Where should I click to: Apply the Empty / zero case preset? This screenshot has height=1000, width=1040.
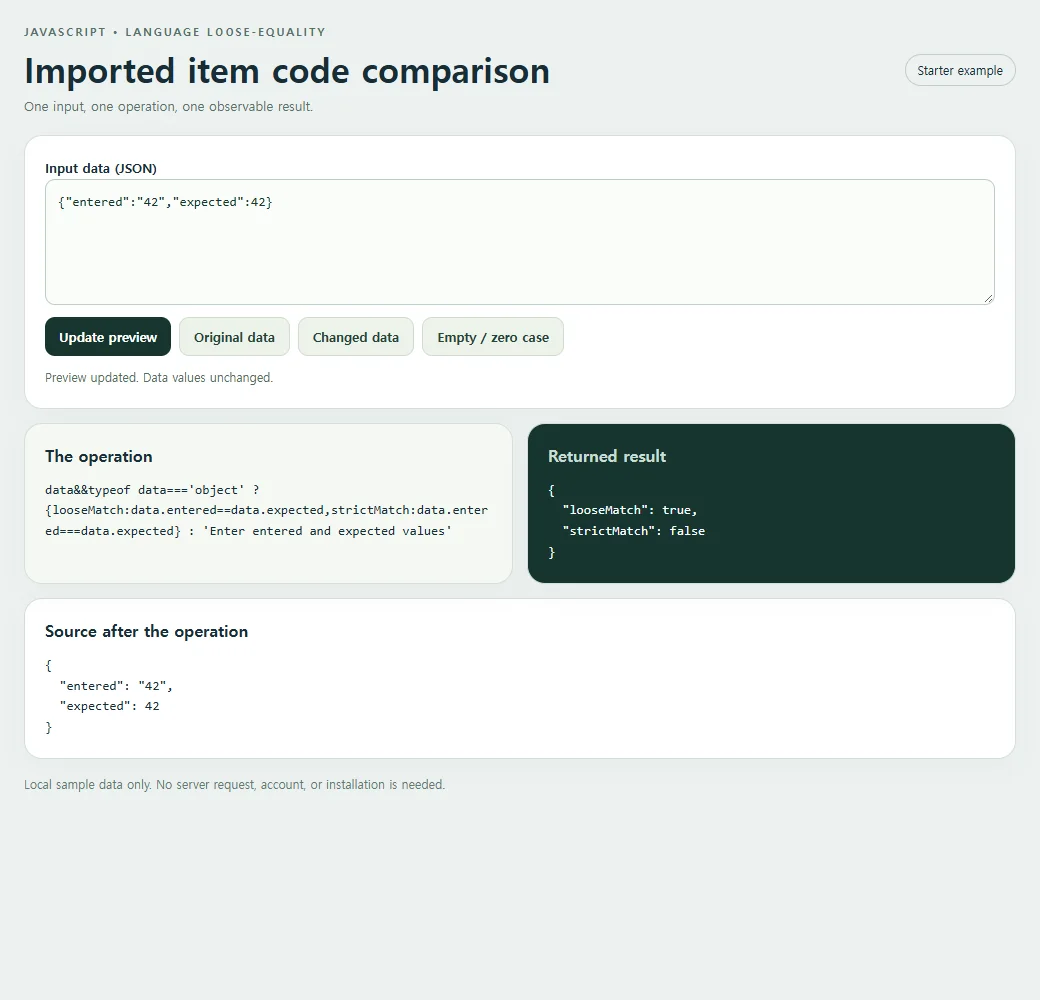[x=493, y=337]
